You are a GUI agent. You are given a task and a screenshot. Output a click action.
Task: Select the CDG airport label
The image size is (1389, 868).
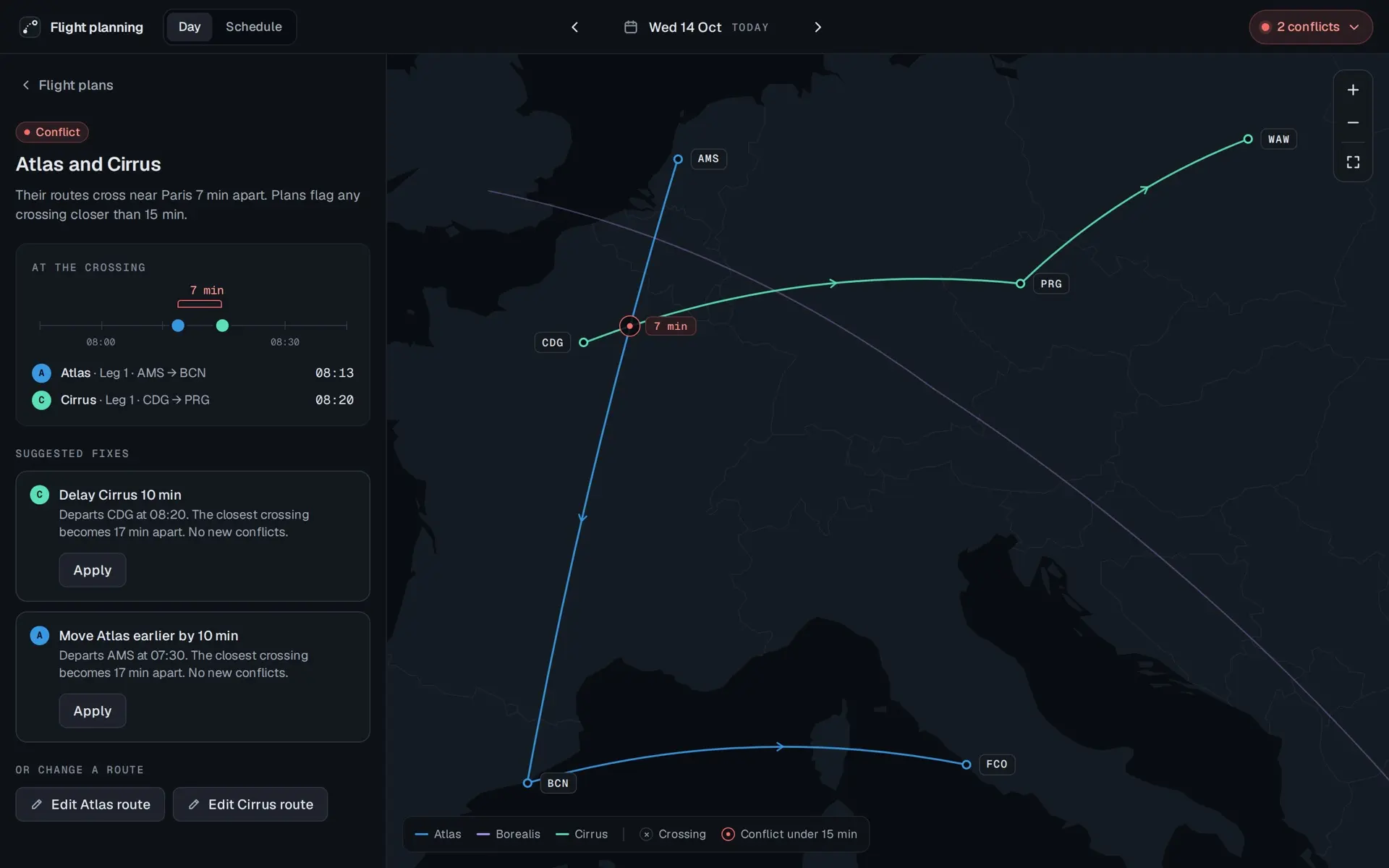553,343
